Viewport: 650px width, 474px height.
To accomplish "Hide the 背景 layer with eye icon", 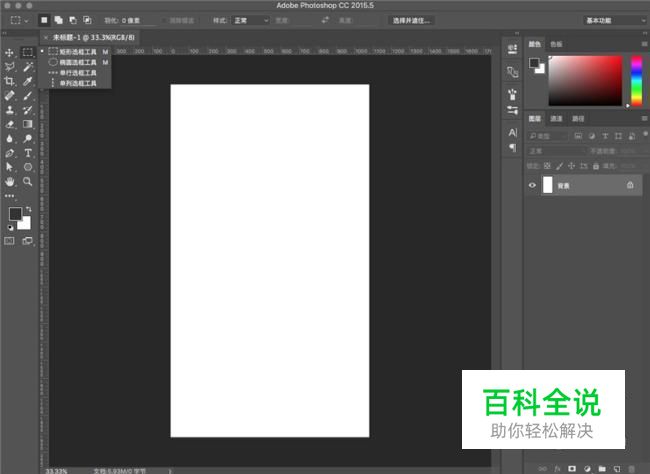I will (x=533, y=185).
